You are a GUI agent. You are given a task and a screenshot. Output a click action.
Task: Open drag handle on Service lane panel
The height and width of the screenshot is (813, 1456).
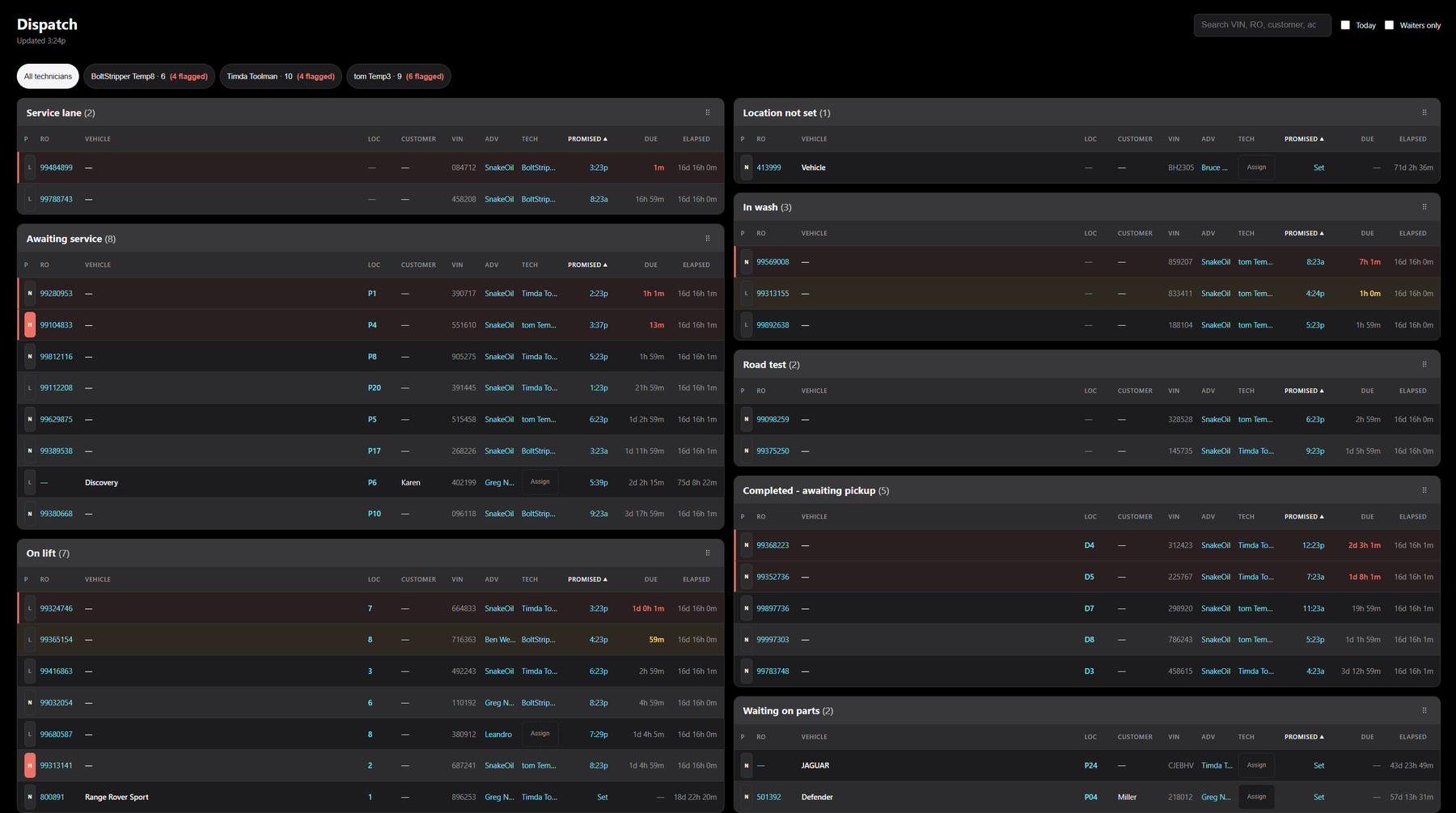point(708,112)
